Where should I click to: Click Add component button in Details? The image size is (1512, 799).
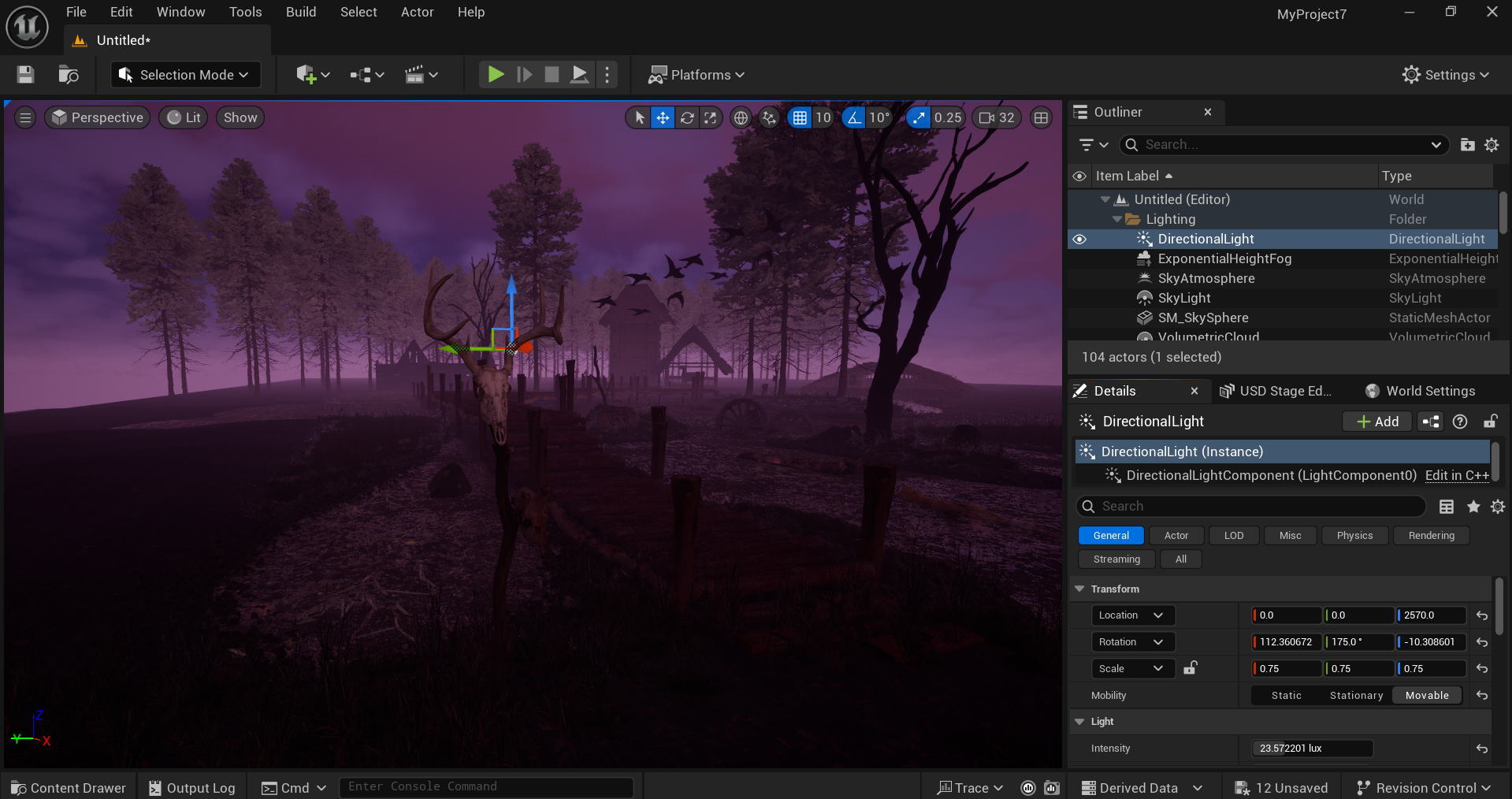pos(1377,422)
